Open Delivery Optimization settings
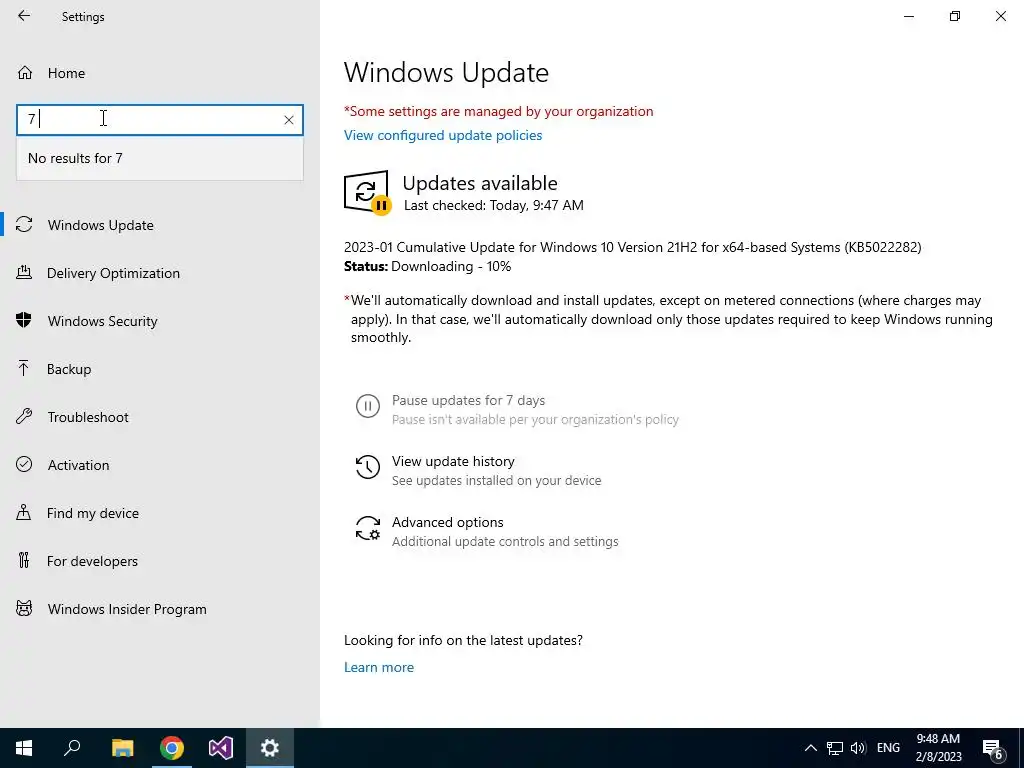This screenshot has height=768, width=1024. pyautogui.click(x=113, y=273)
